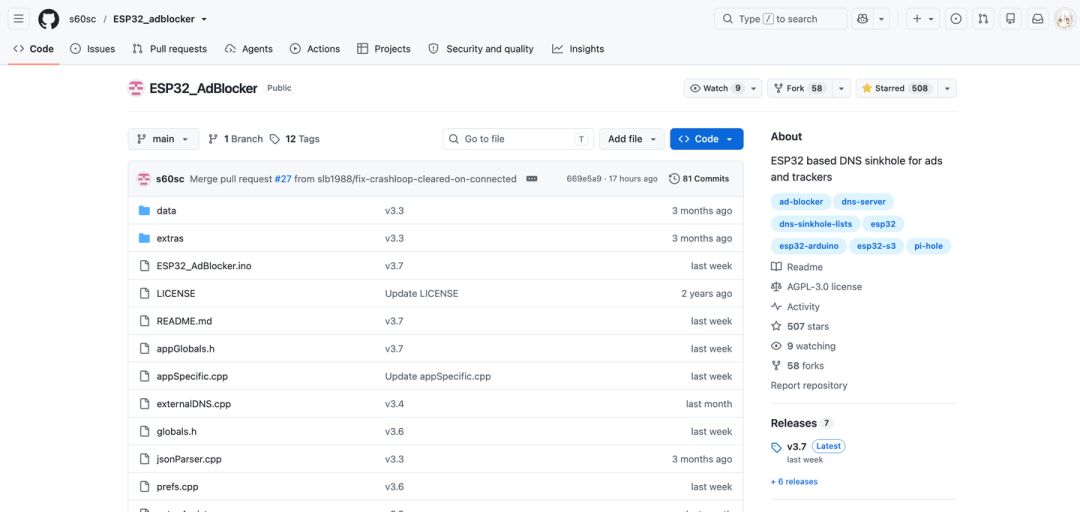Open the green Code dropdown button
Image resolution: width=1080 pixels, height=512 pixels.
coord(707,139)
